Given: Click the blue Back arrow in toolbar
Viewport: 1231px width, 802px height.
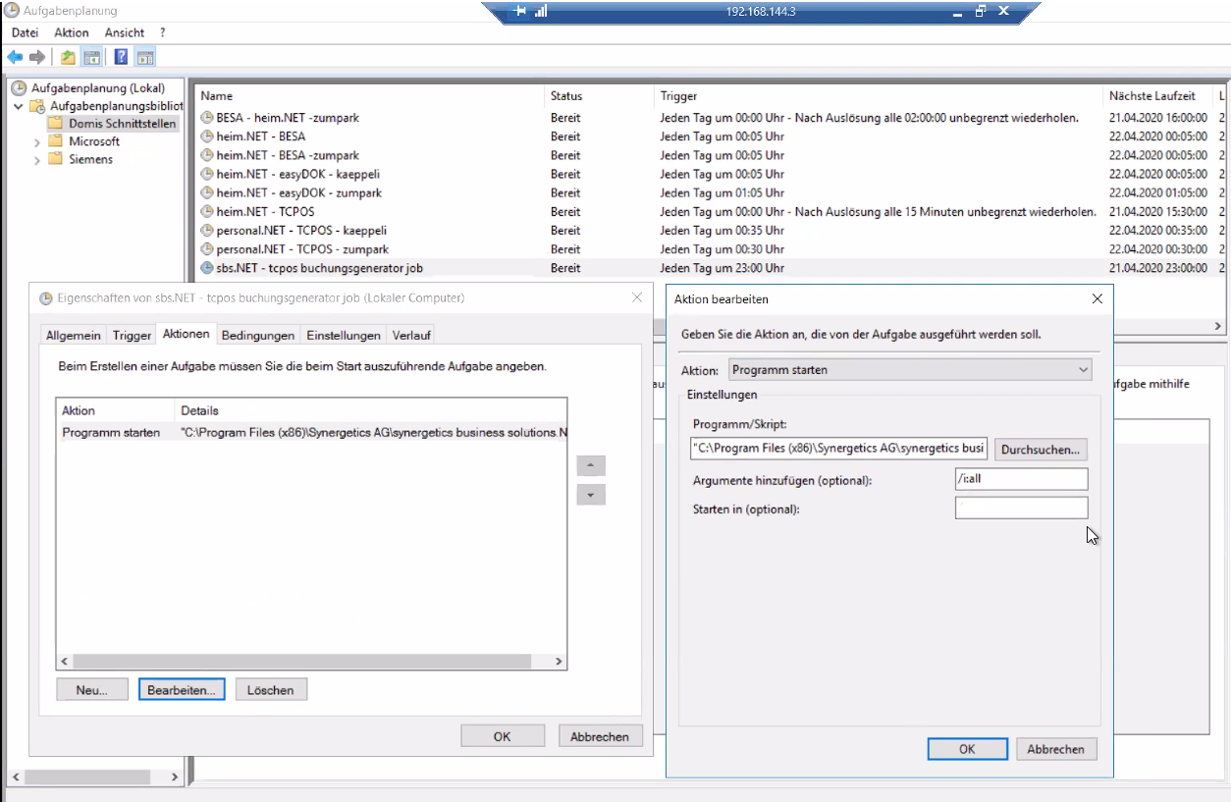Looking at the screenshot, I should click(x=14, y=57).
